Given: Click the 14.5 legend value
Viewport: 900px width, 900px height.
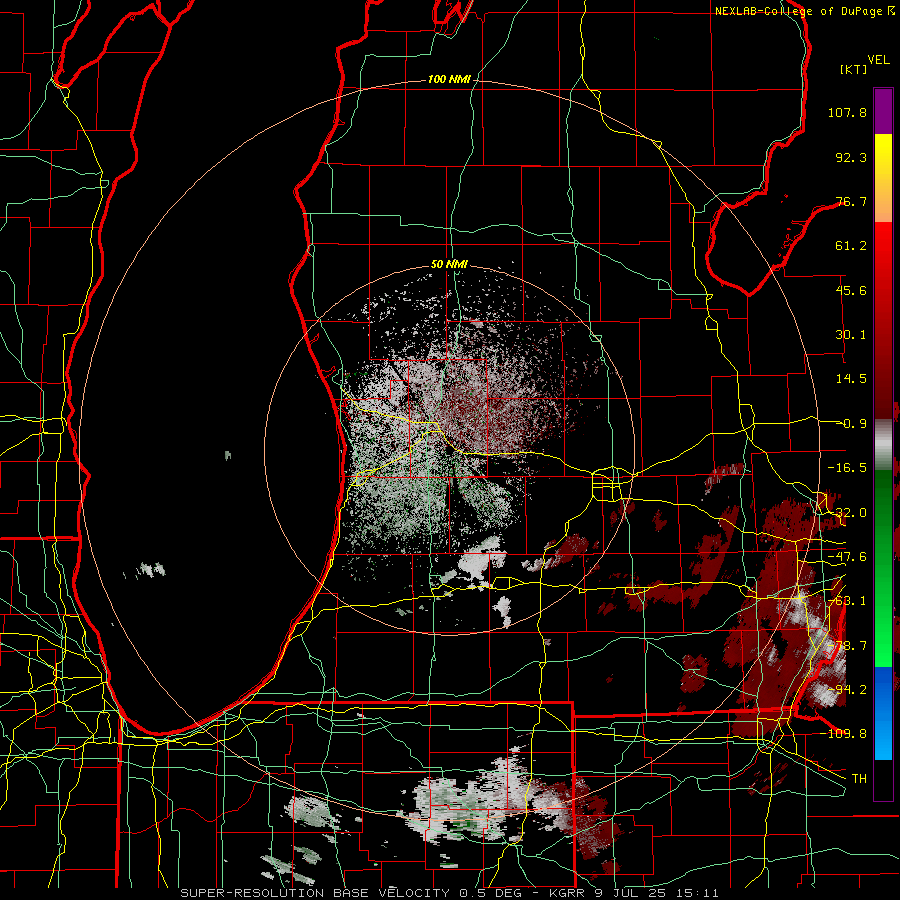Looking at the screenshot, I should [x=851, y=379].
